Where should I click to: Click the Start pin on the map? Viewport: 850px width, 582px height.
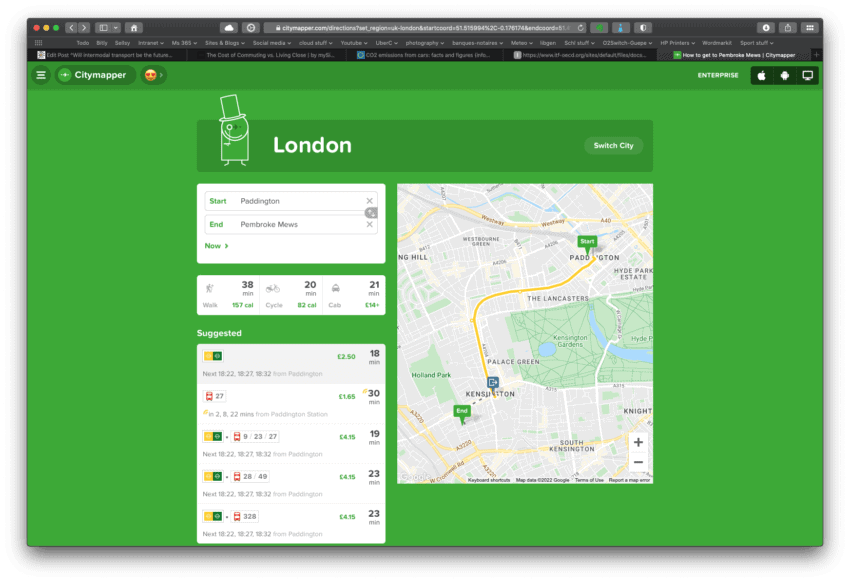pos(587,244)
